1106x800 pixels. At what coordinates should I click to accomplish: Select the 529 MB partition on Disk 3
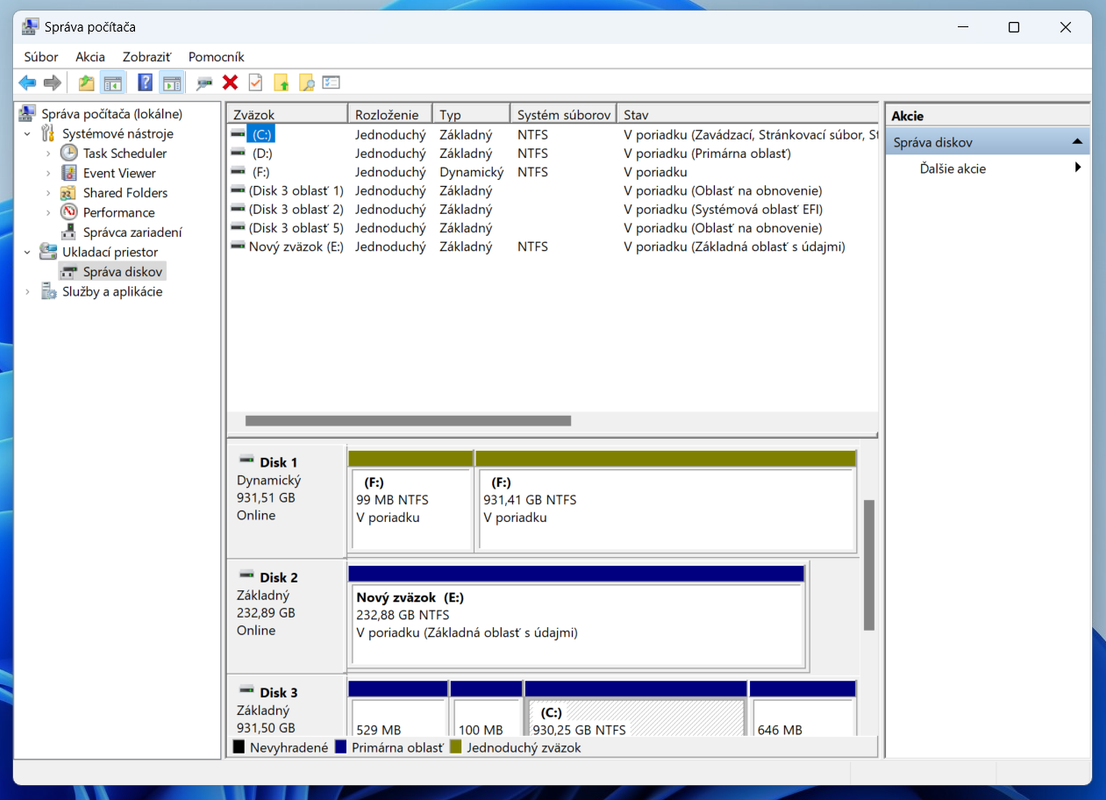pyautogui.click(x=399, y=709)
